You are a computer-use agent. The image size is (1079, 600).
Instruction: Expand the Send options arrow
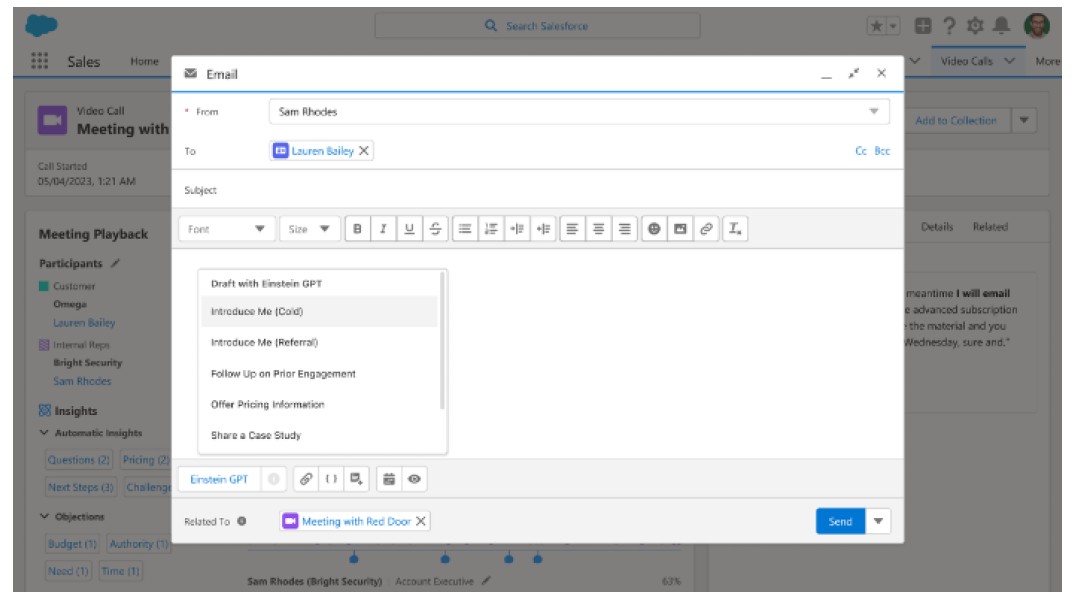[x=877, y=522]
